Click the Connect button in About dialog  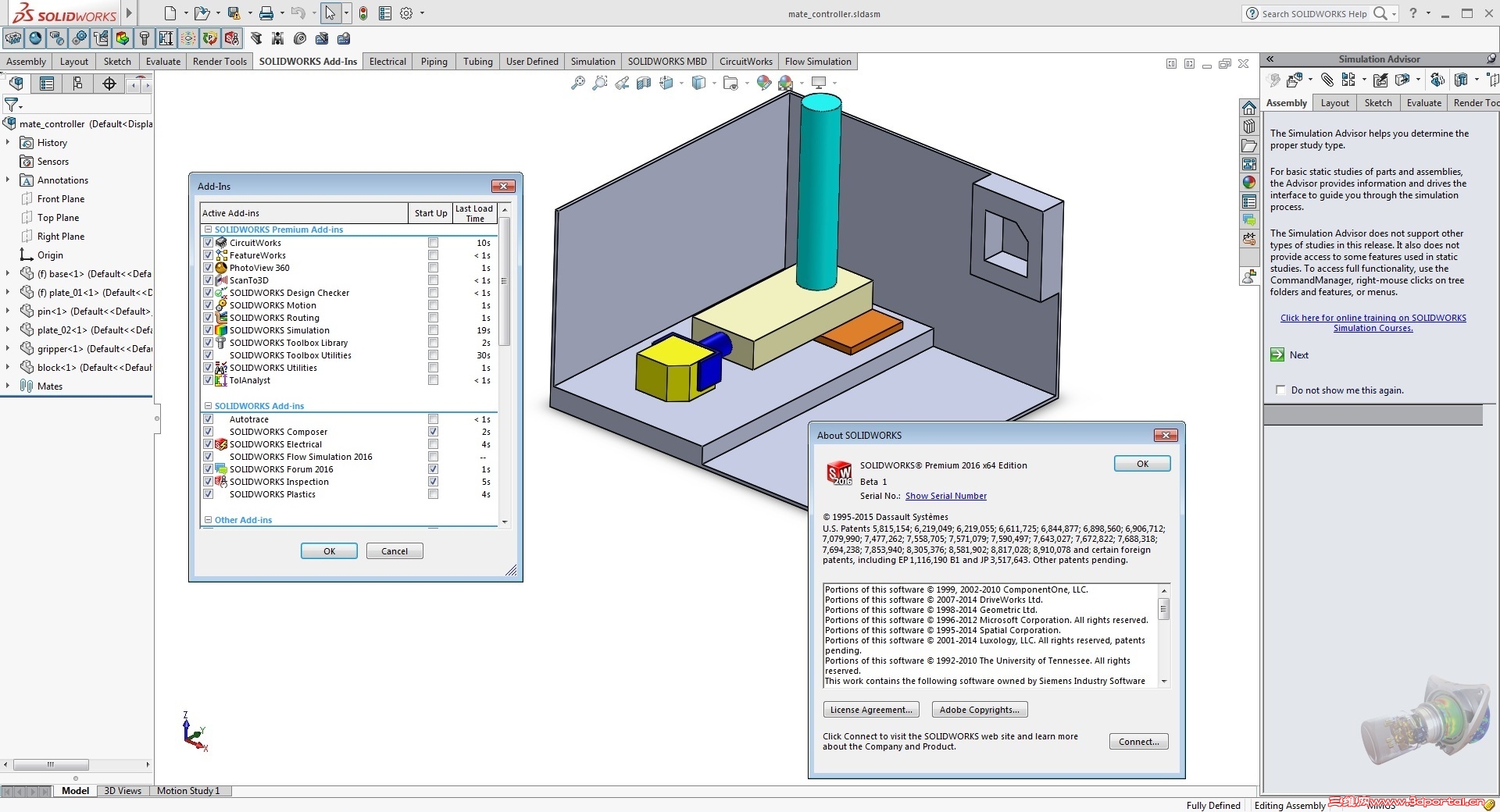pos(1138,742)
